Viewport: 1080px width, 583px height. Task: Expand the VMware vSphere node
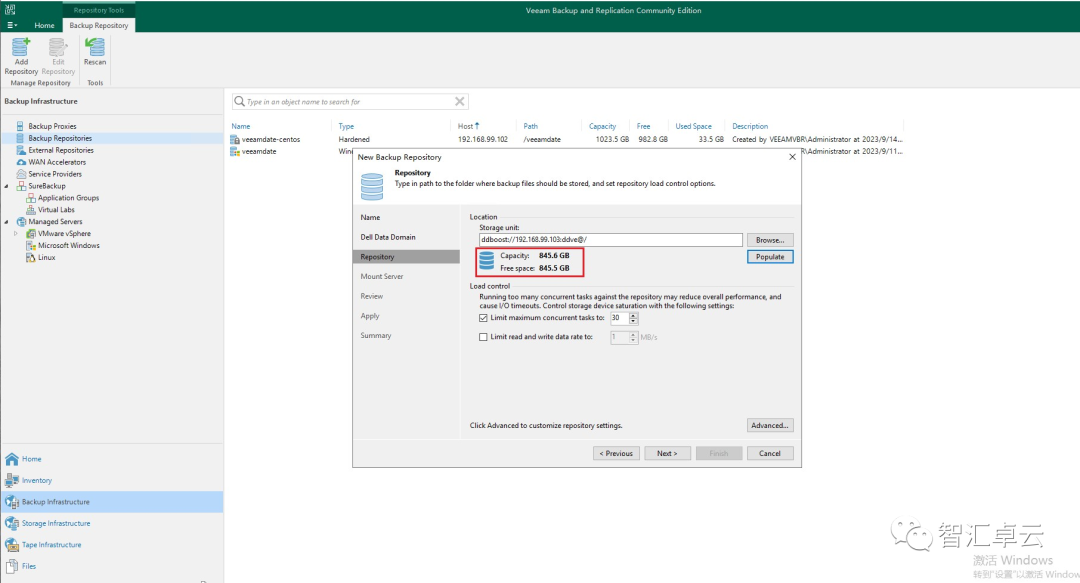click(14, 233)
